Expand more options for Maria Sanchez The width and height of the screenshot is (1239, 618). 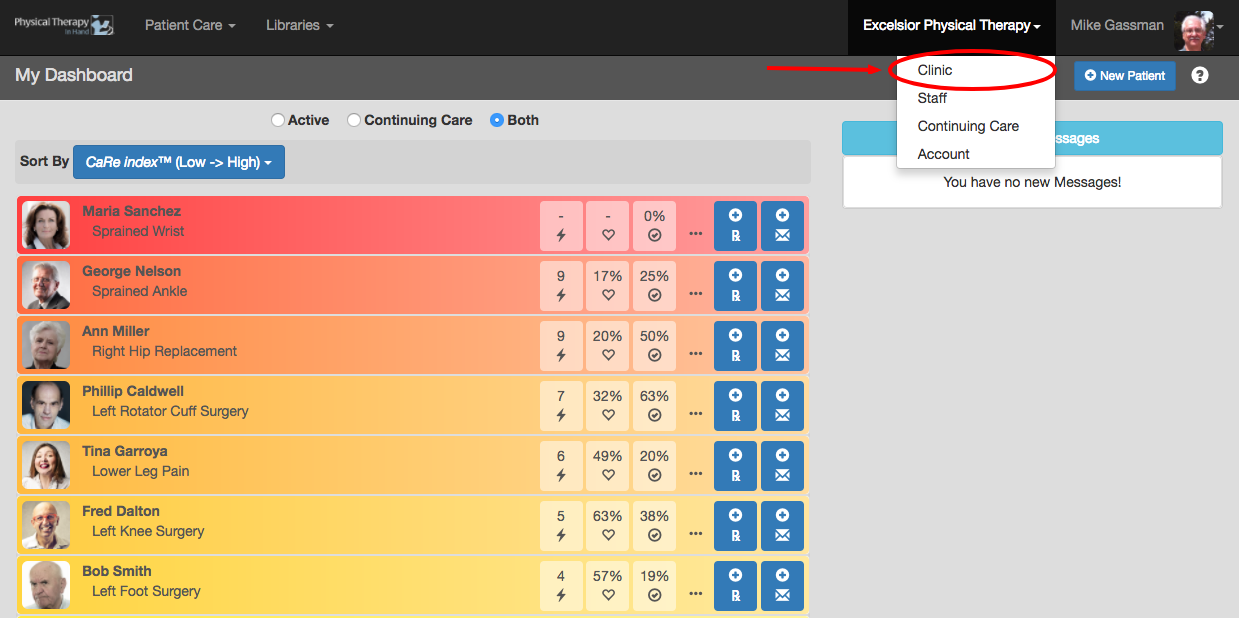coord(695,235)
